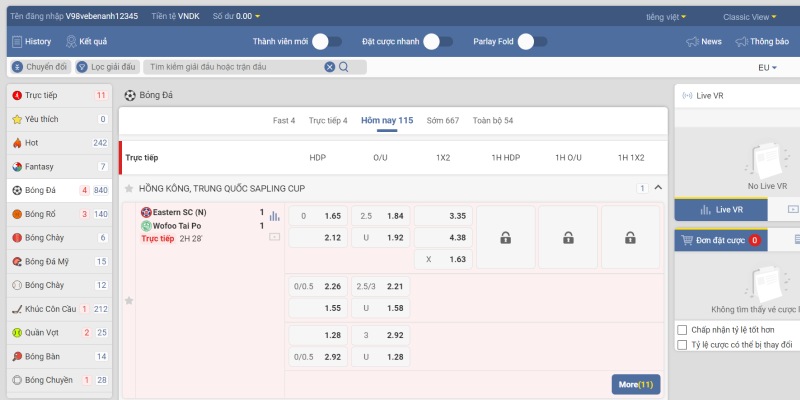Switch to Sớm 667 tab

pyautogui.click(x=442, y=120)
